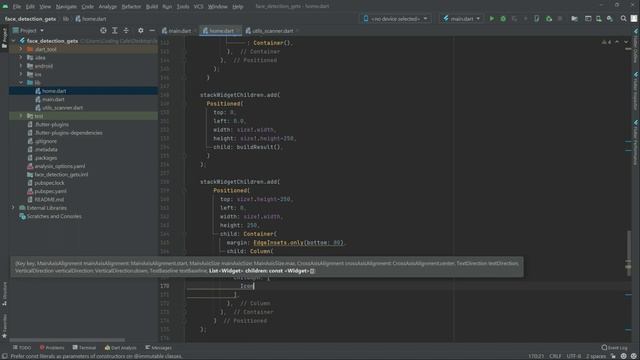Open the Messages tool window
The height and width of the screenshot is (360, 640).
click(x=158, y=348)
